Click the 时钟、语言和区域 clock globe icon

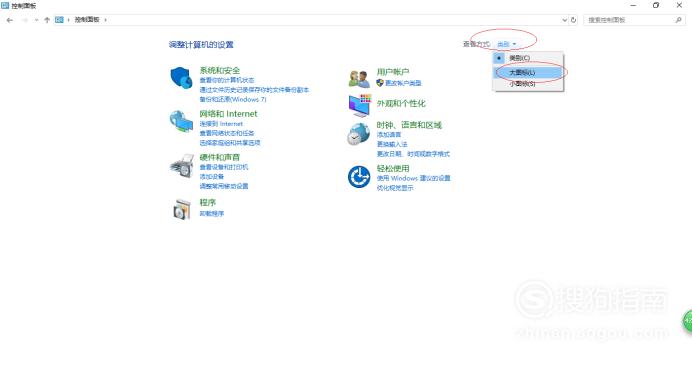[358, 134]
